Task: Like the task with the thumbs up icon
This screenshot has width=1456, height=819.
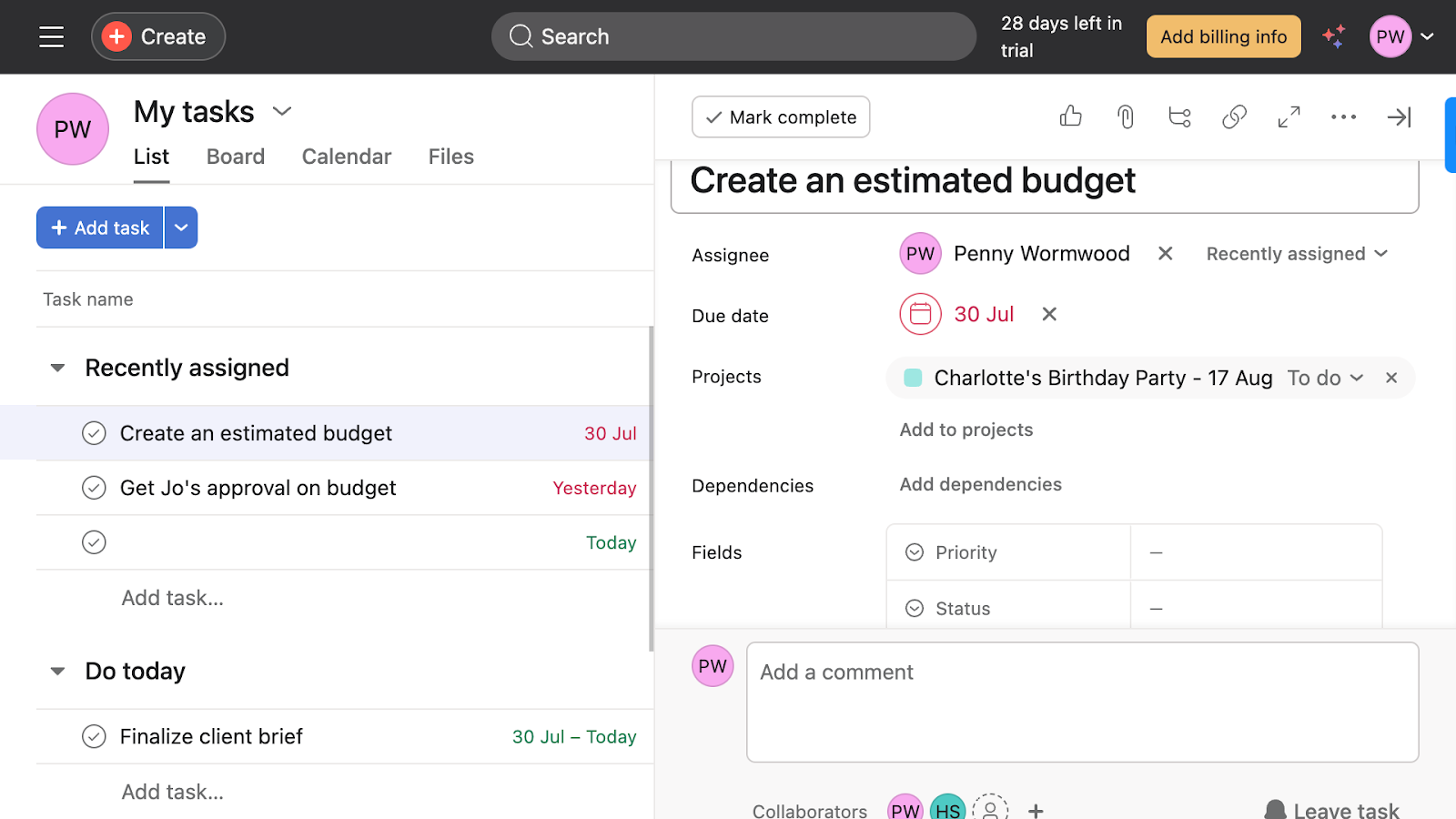Action: tap(1070, 116)
